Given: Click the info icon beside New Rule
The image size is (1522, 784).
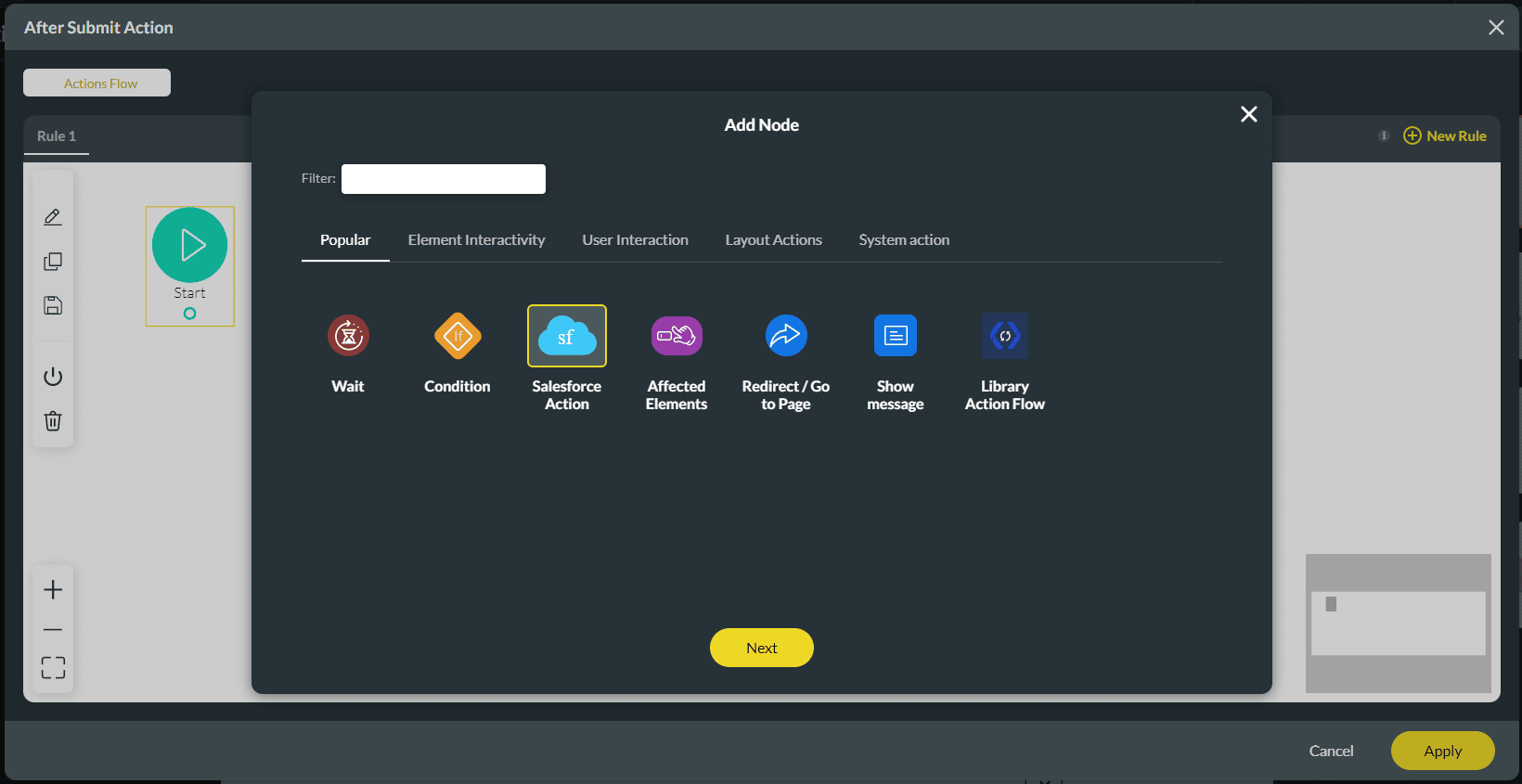Looking at the screenshot, I should coord(1384,135).
